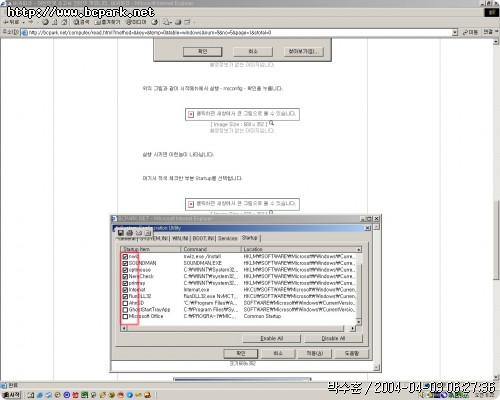
Task: Click the magnifier icon next to Image Size
Action: [x=271, y=123]
